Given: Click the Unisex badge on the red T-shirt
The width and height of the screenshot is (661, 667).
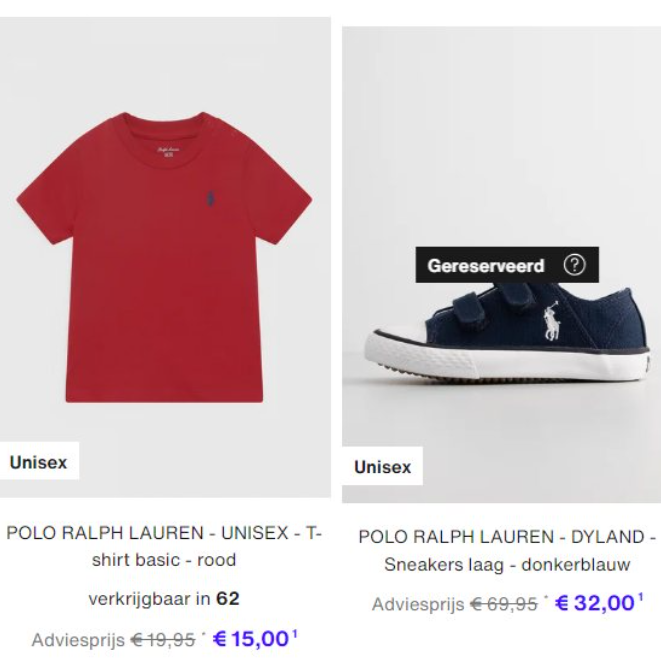Looking at the screenshot, I should (39, 462).
